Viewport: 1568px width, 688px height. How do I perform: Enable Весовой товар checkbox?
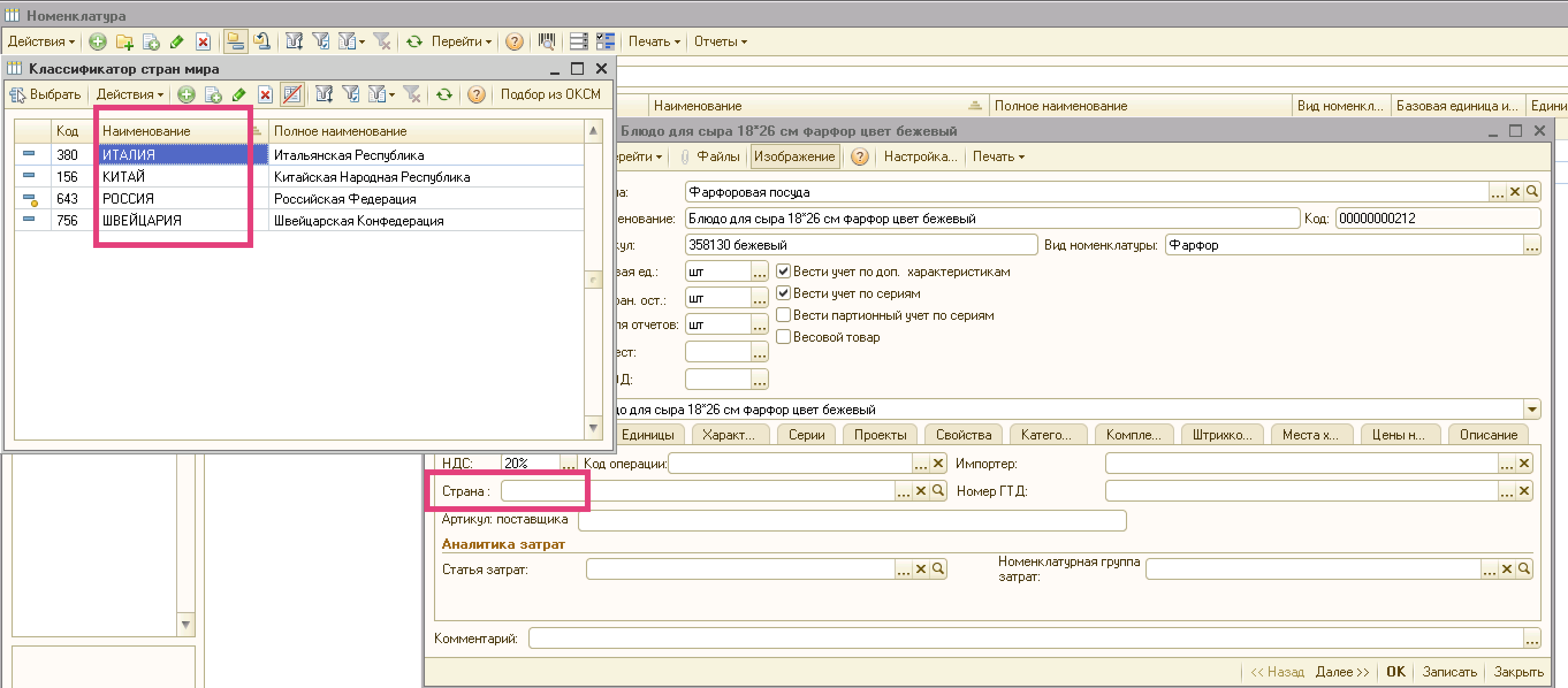pos(783,337)
